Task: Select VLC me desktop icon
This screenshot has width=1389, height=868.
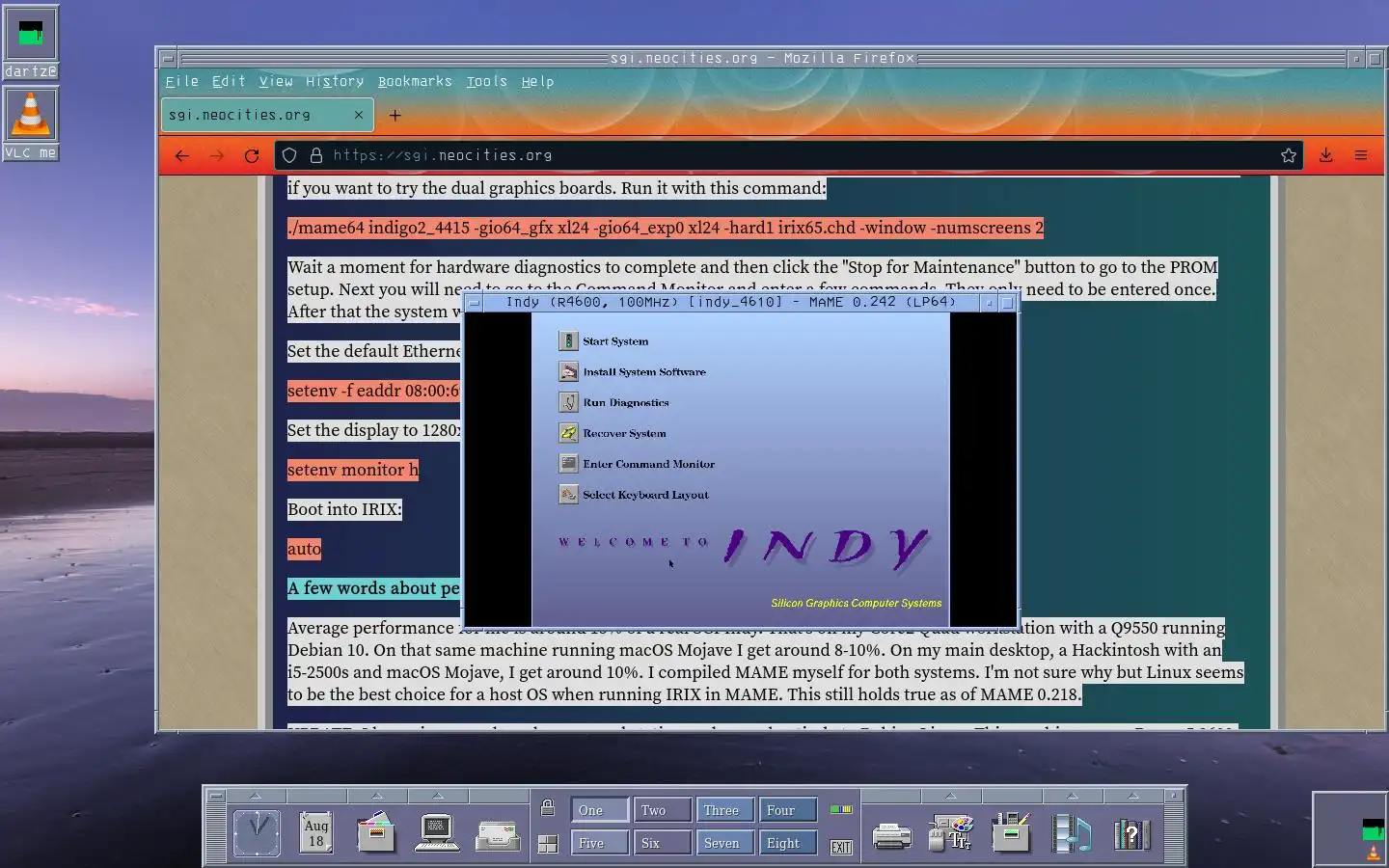Action: click(31, 123)
